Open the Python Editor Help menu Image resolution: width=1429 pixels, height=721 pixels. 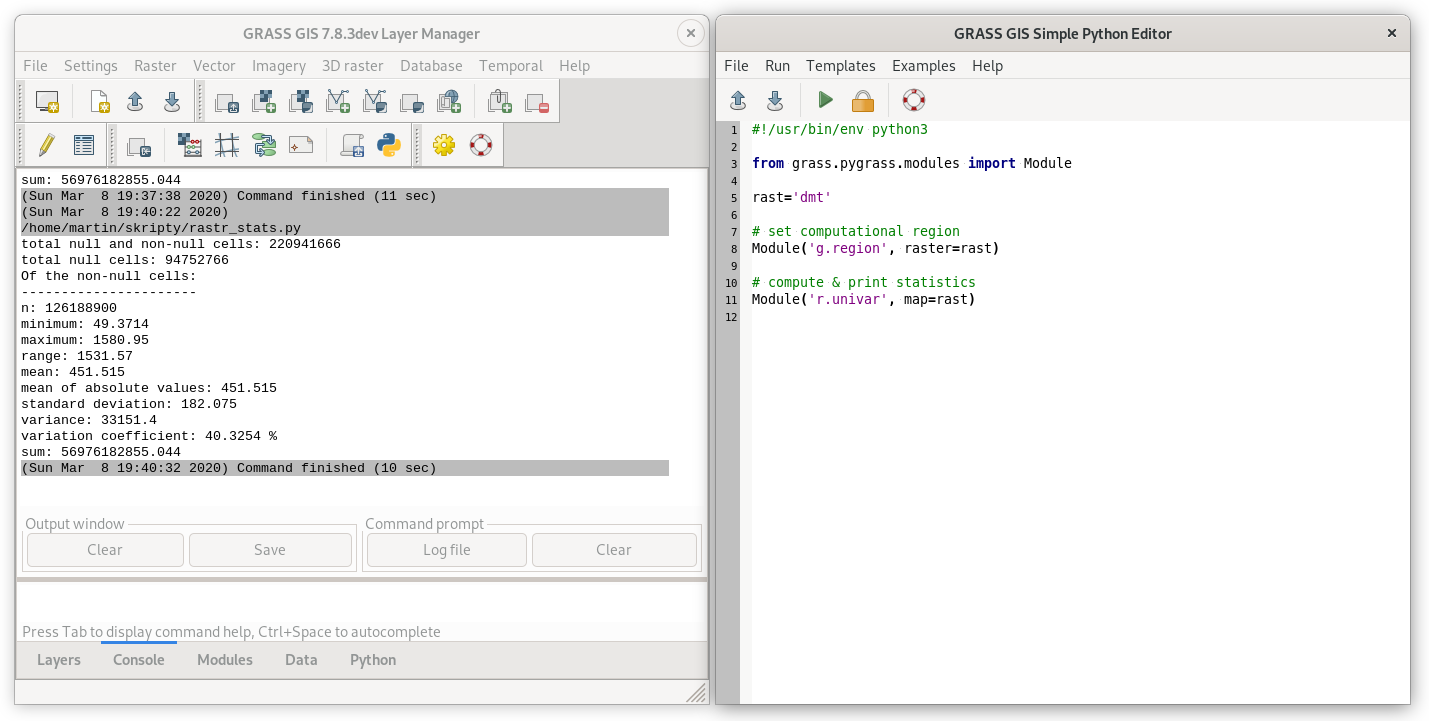(x=987, y=65)
